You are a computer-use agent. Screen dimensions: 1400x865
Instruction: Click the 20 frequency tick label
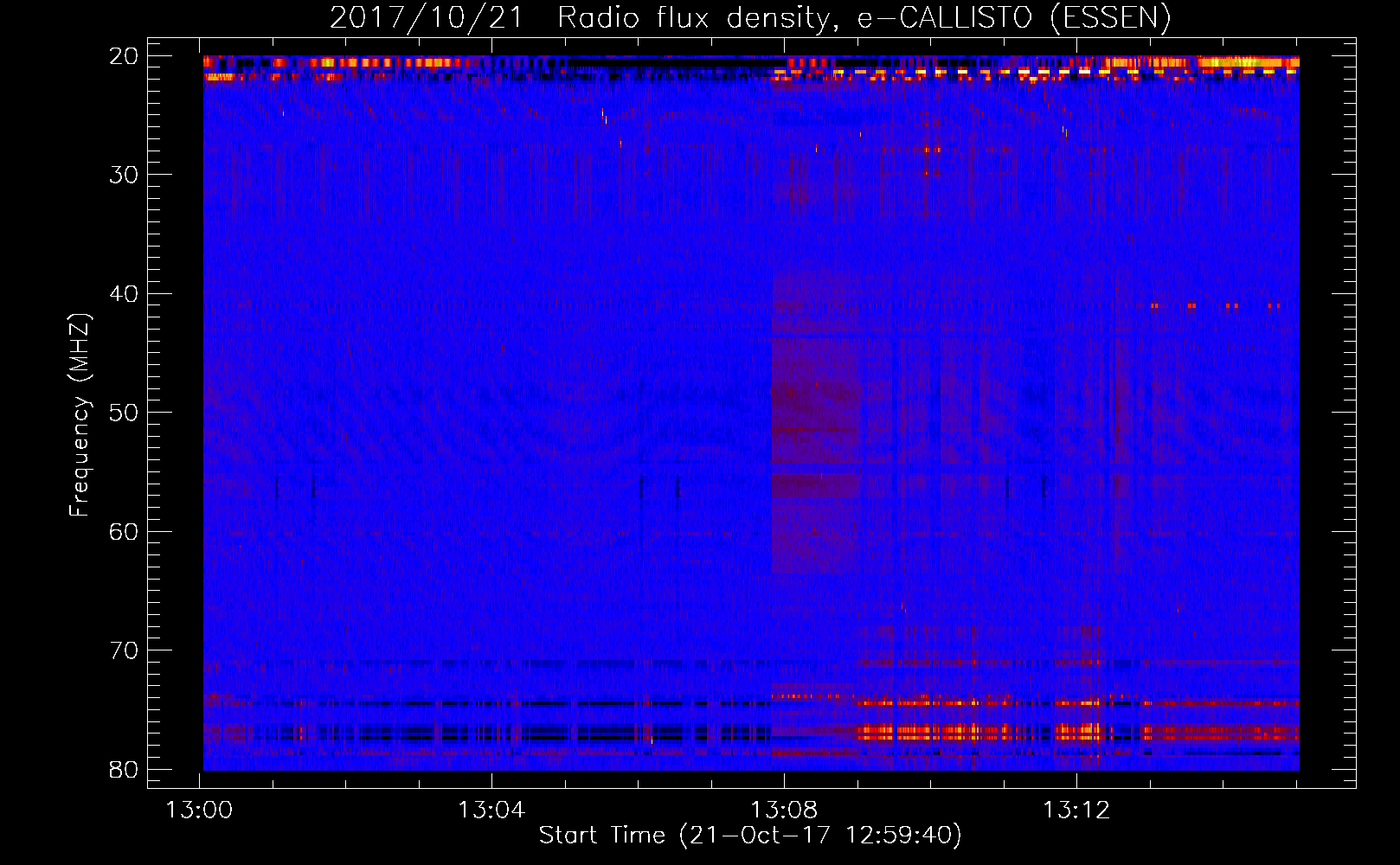[124, 56]
